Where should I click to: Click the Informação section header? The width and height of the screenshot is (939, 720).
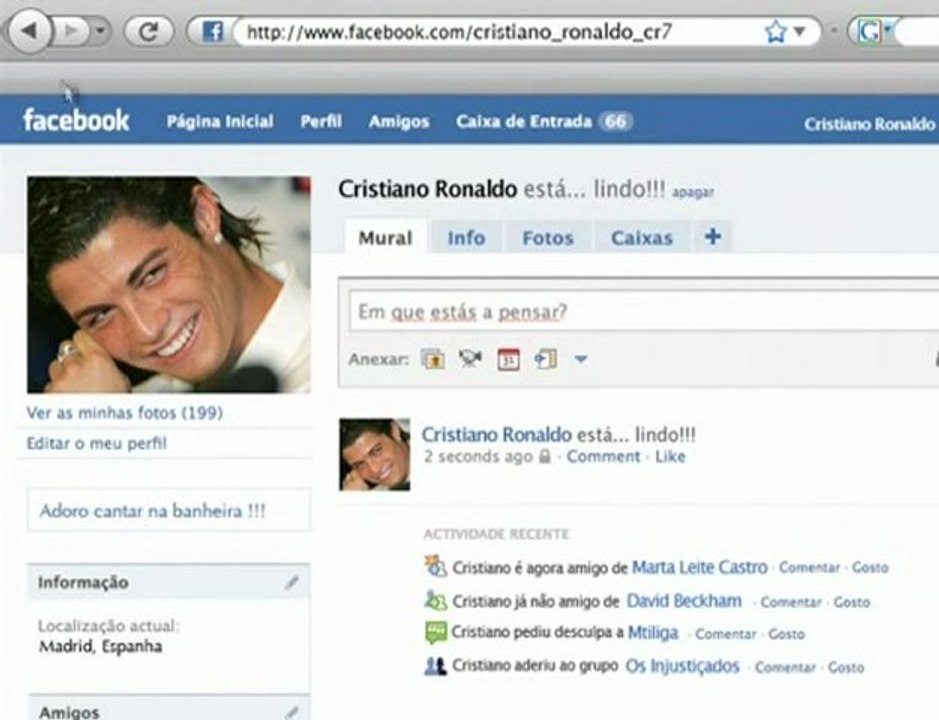point(169,582)
